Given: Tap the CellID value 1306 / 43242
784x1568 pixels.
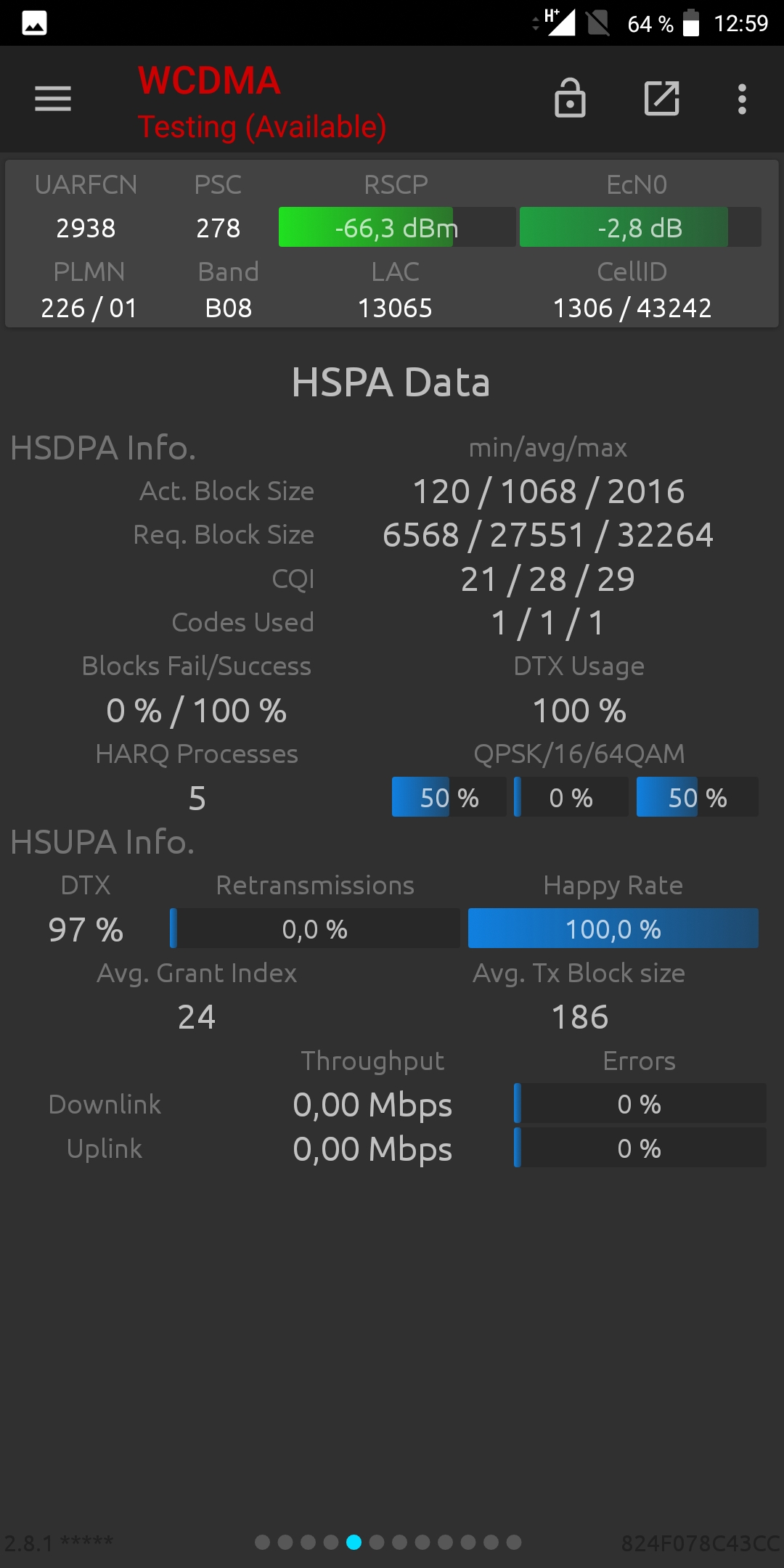Looking at the screenshot, I should [632, 308].
